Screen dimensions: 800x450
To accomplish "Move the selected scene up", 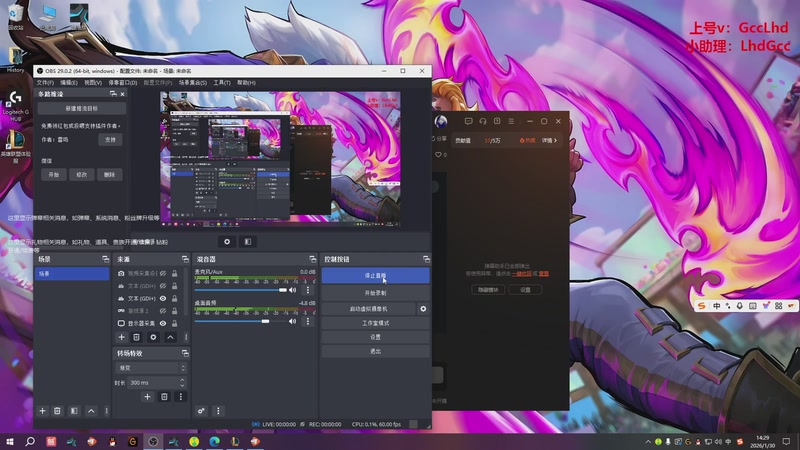I will pos(91,411).
